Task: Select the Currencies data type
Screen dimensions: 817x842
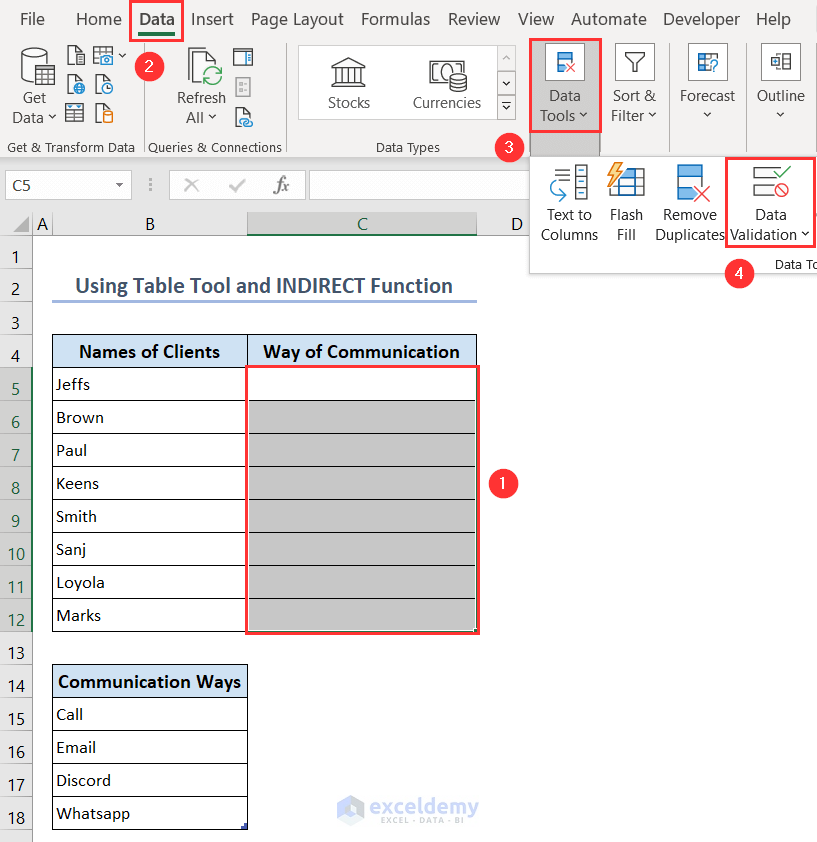Action: coord(446,83)
